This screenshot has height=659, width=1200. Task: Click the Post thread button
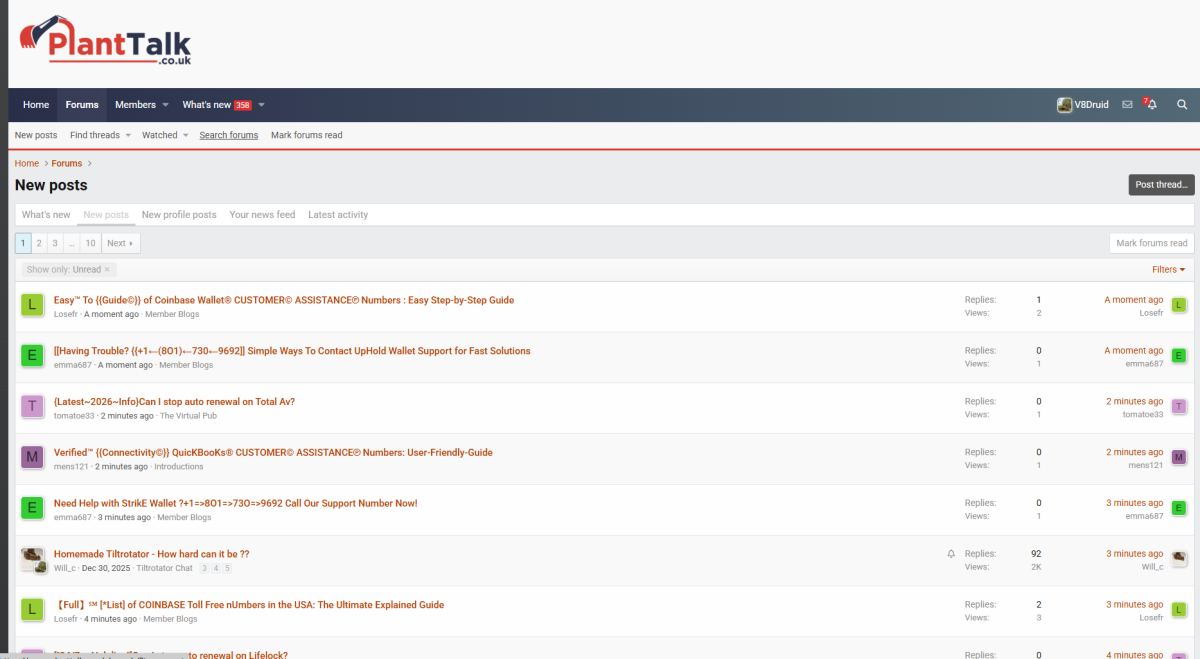(x=1161, y=185)
